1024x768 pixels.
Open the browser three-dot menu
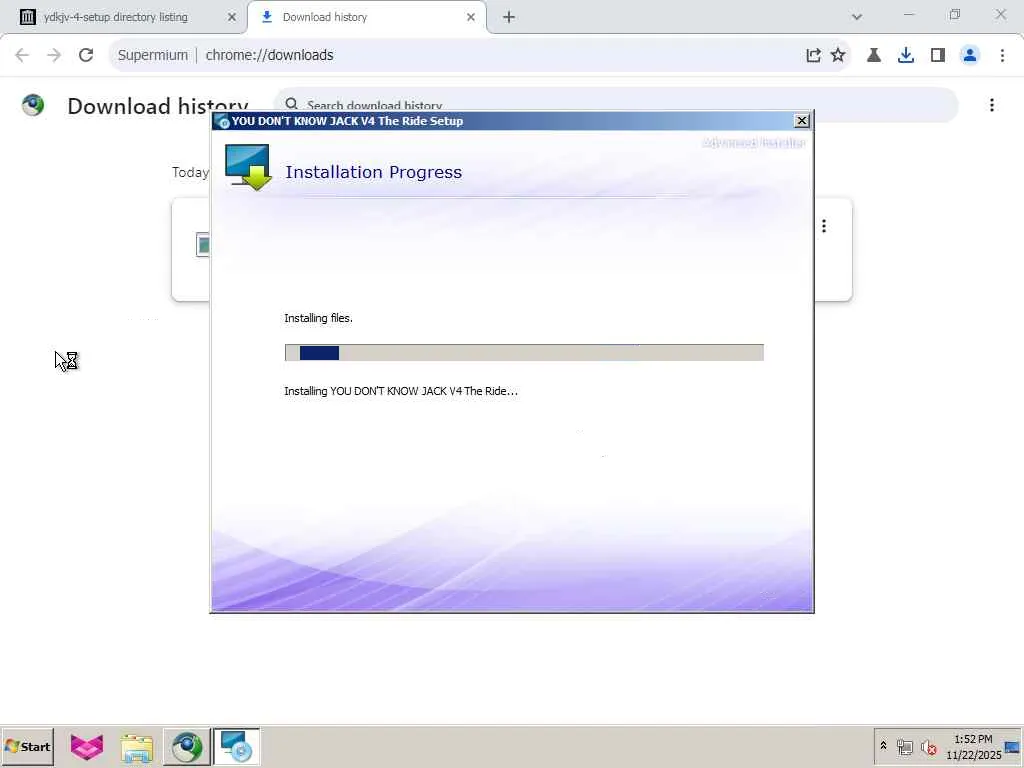pos(1002,55)
